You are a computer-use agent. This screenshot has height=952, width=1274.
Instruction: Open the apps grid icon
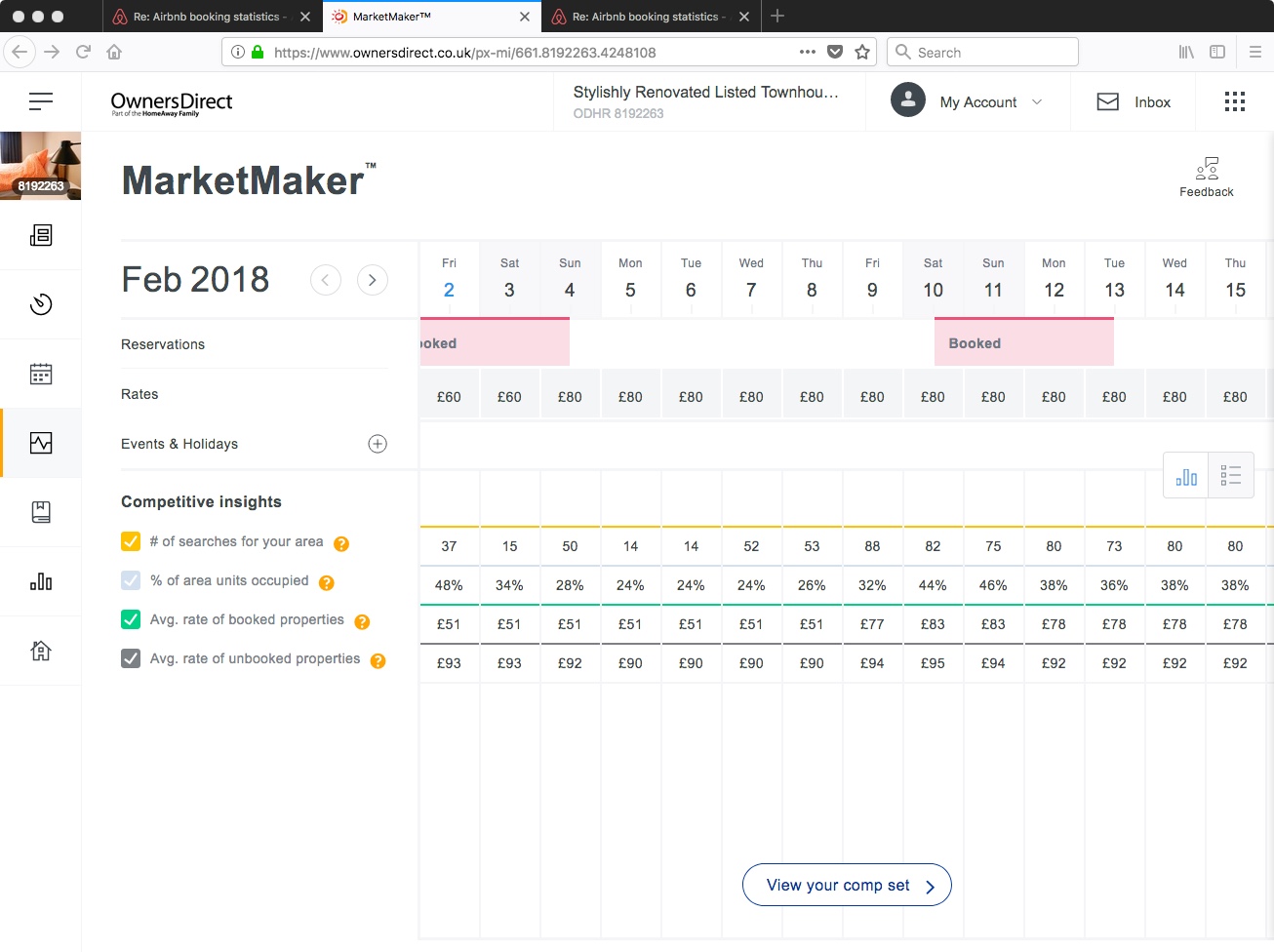click(1234, 102)
